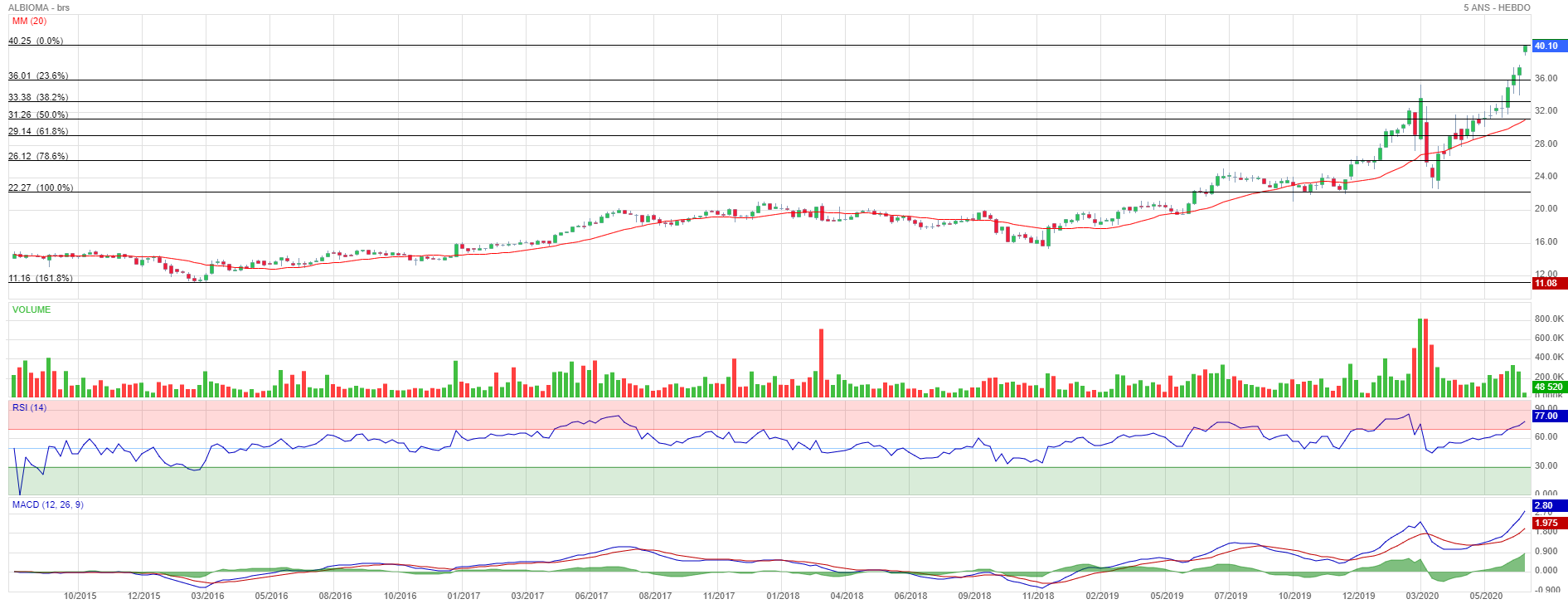Screen dimensions: 1568x604
Task: Click the blue 77.00 RSI value tag
Action: 1547,416
